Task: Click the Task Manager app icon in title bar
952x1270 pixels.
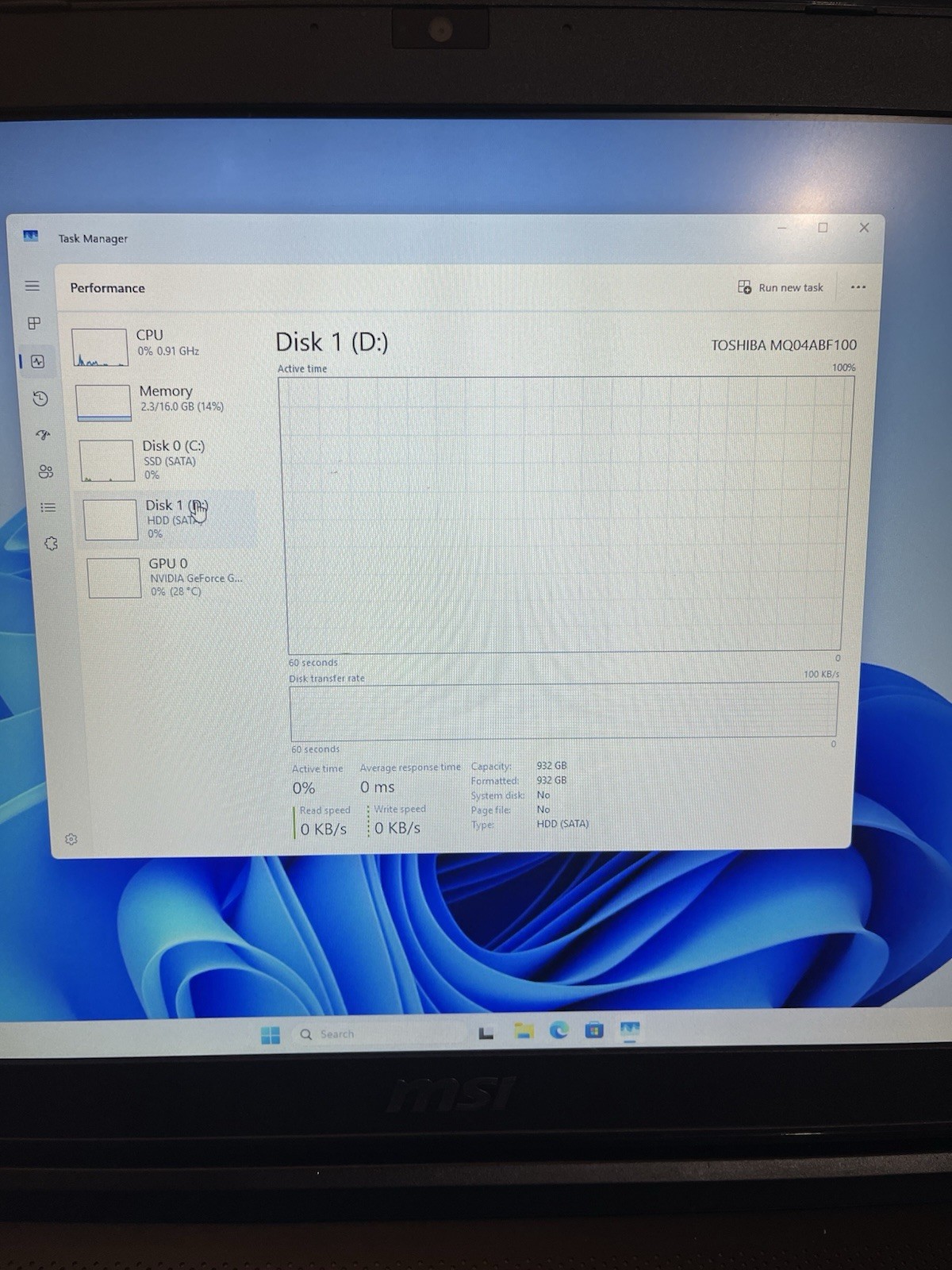Action: point(31,236)
